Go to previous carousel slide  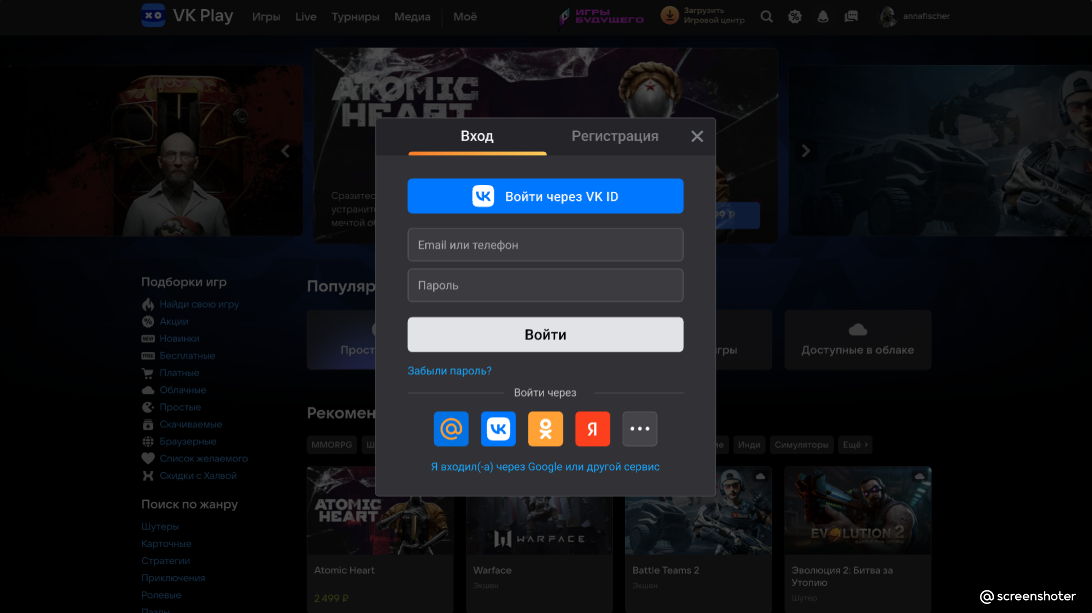point(286,151)
